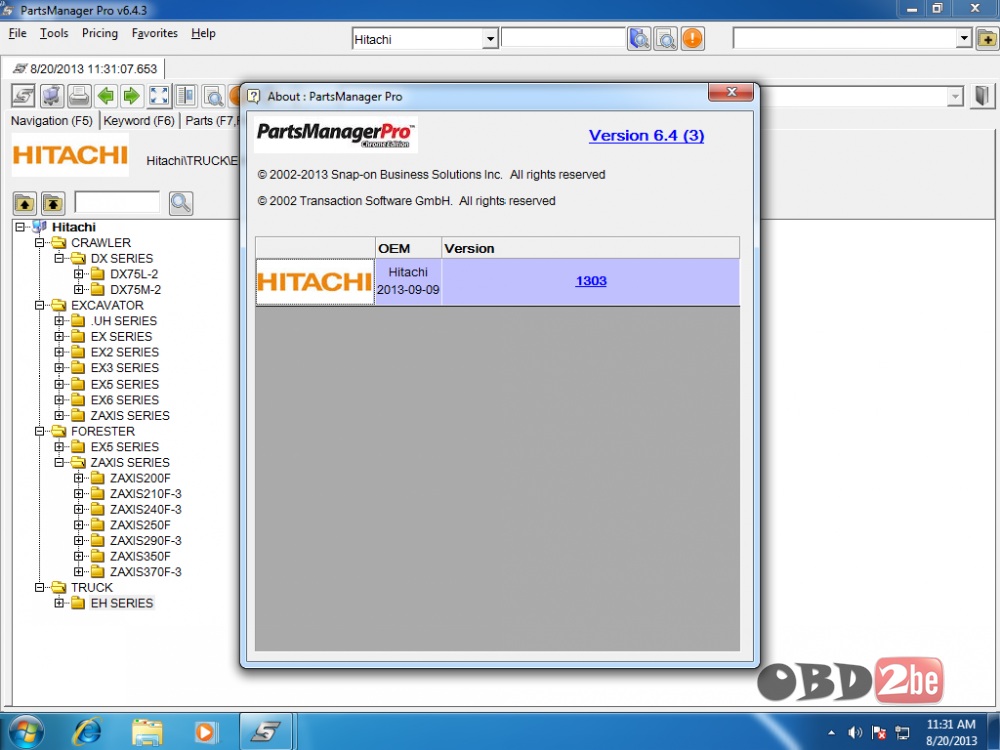This screenshot has width=1000, height=750.
Task: Expand the EH SERIES node
Action: point(59,603)
